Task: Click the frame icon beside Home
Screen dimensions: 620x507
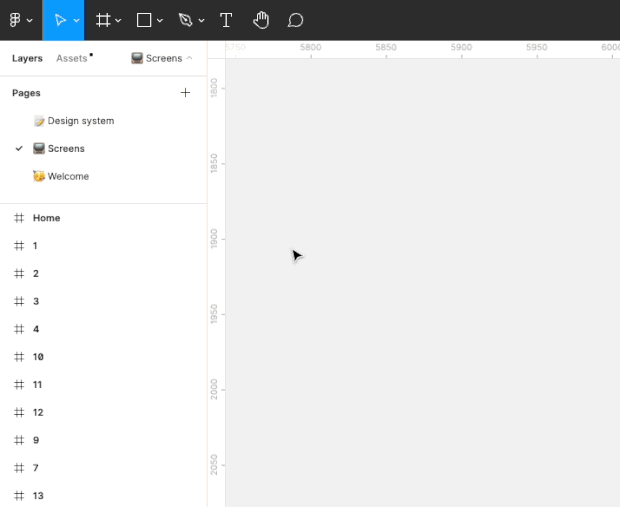Action: [x=19, y=218]
